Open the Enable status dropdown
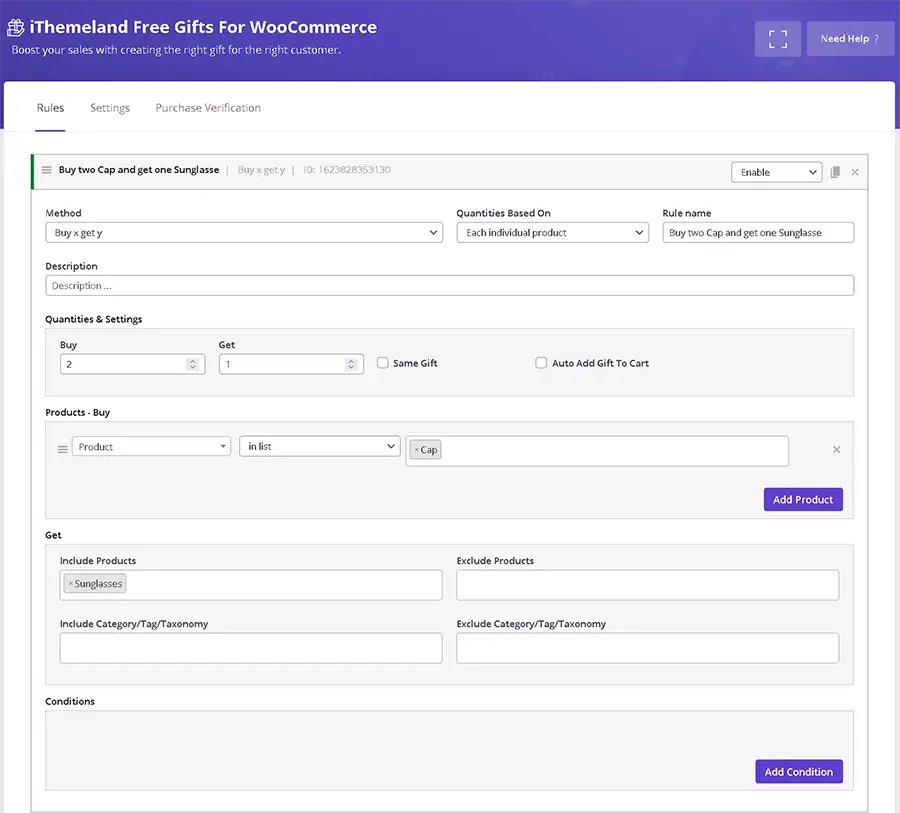This screenshot has height=813, width=900. point(776,172)
